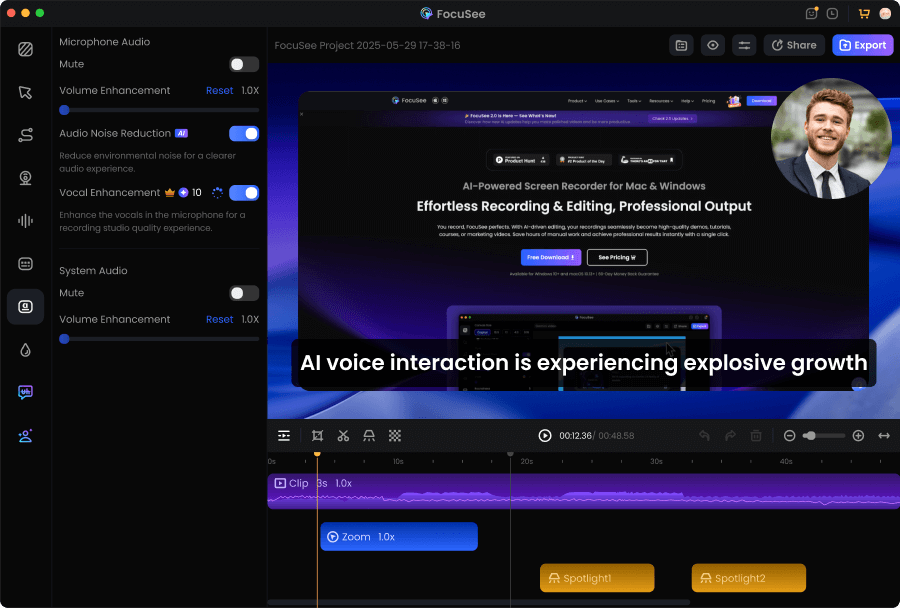Screen dimensions: 900x608
Task: Click the shopping cart icon
Action: [863, 14]
